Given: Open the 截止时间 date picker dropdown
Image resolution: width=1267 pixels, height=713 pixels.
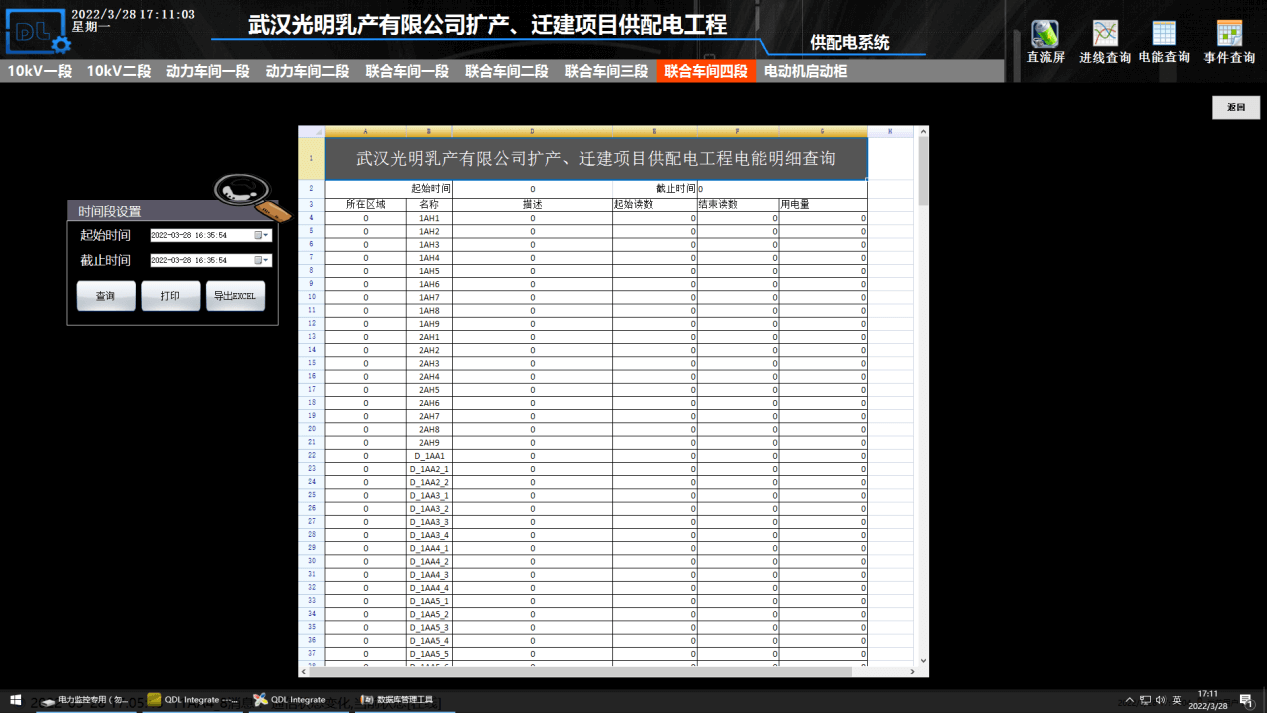Looking at the screenshot, I should pyautogui.click(x=262, y=260).
